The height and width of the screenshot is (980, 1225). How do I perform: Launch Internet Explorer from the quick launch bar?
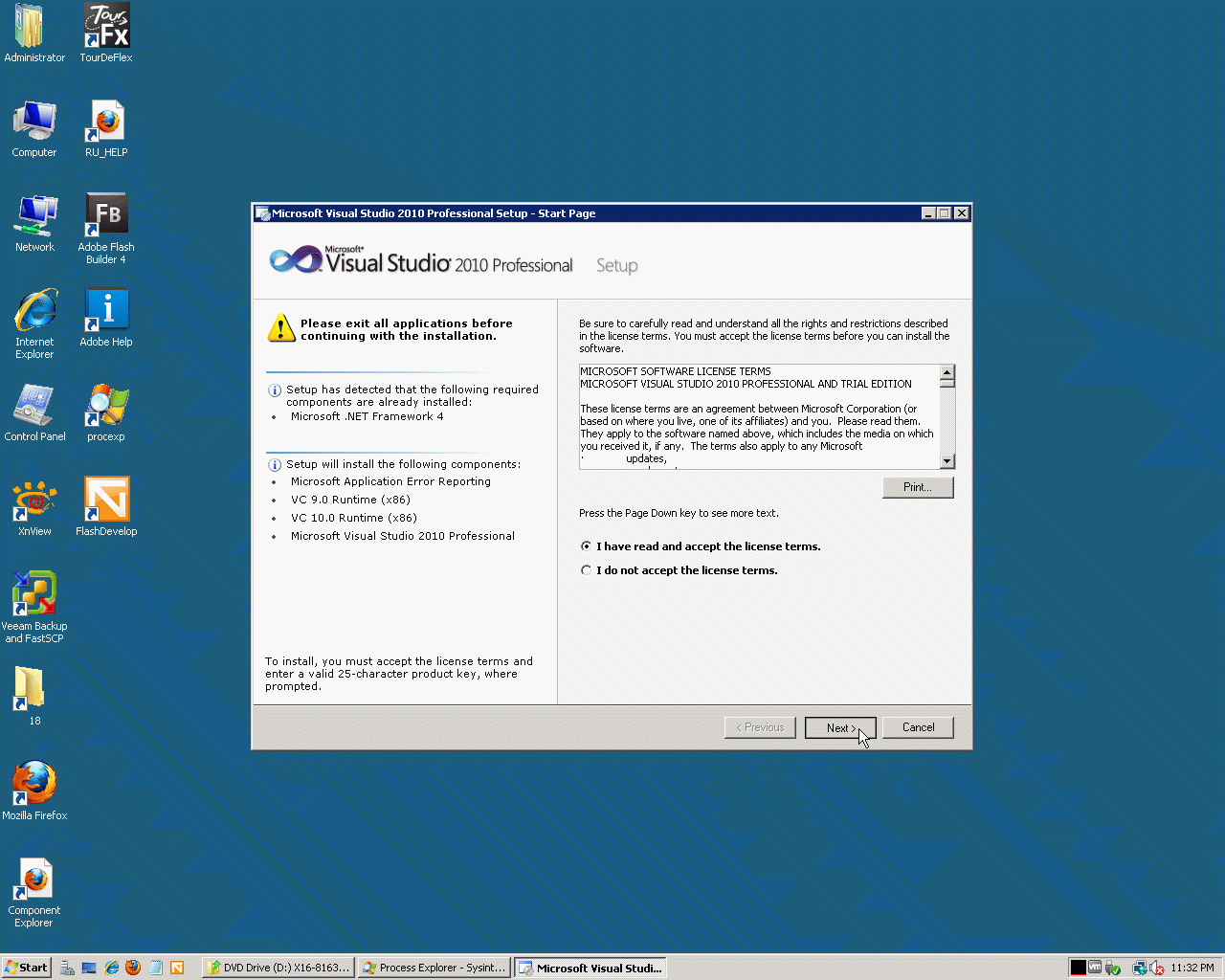click(x=111, y=968)
